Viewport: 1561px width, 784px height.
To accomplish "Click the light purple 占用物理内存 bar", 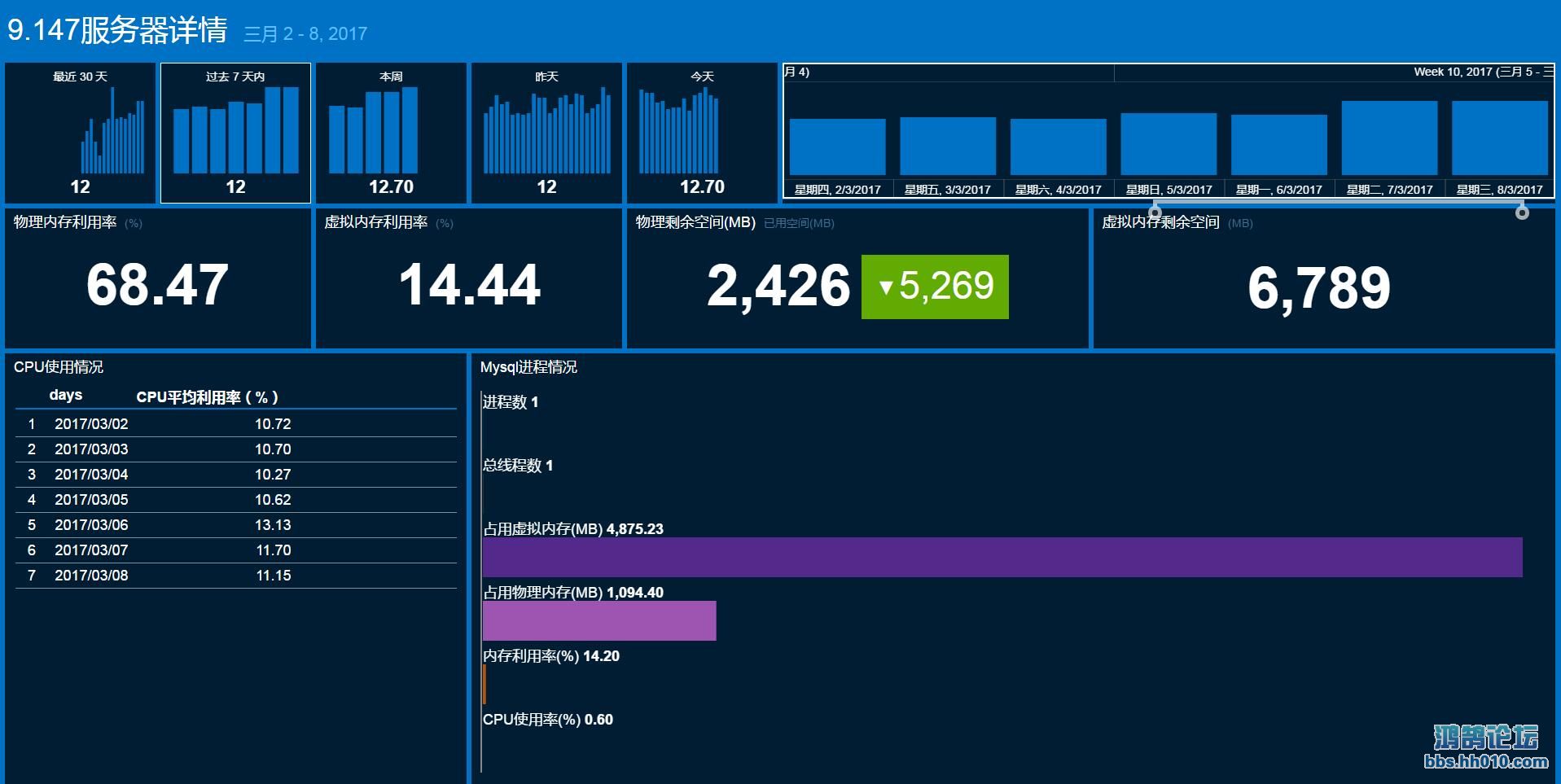I will pyautogui.click(x=599, y=620).
